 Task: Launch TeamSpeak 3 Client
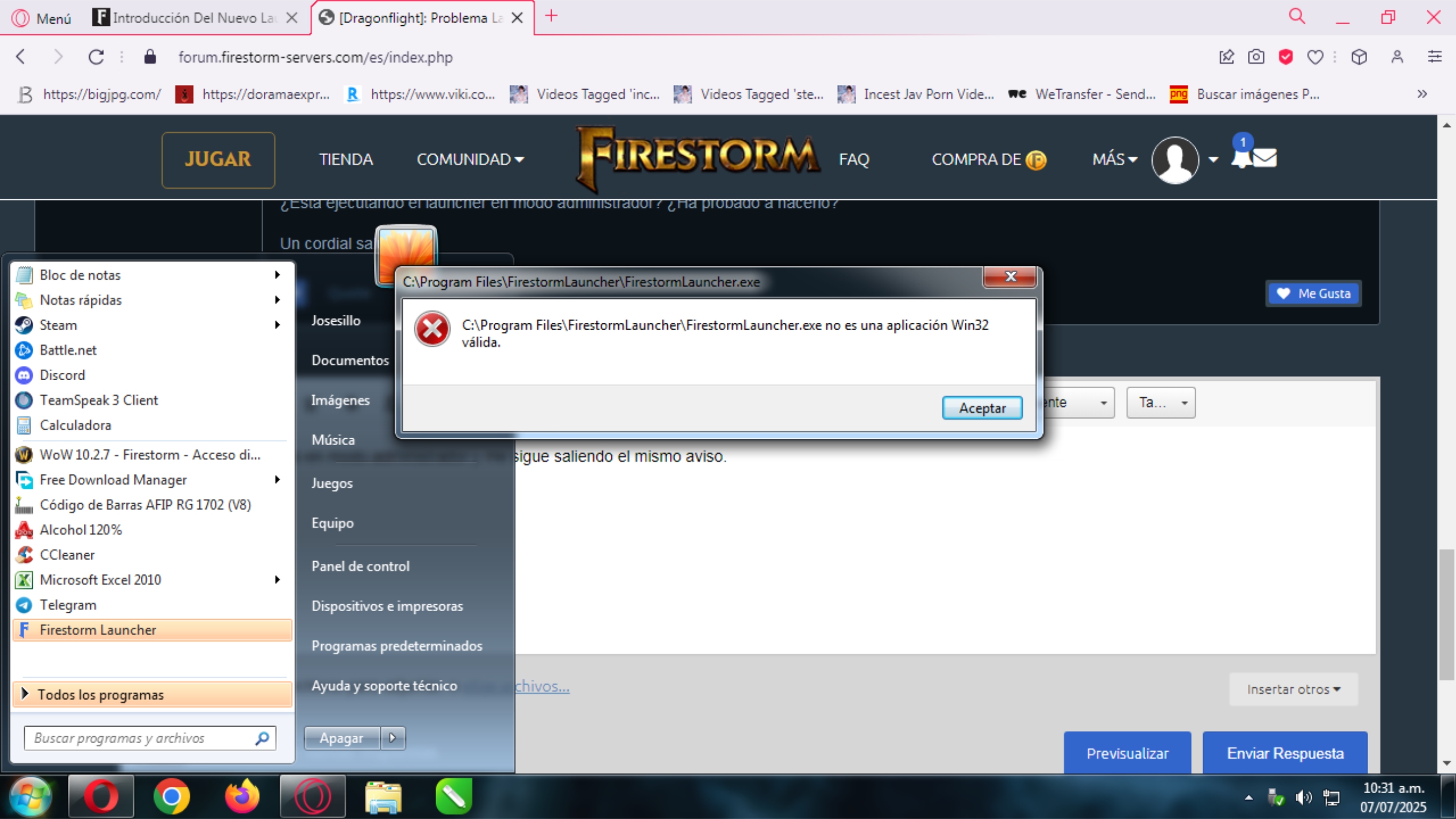click(99, 400)
